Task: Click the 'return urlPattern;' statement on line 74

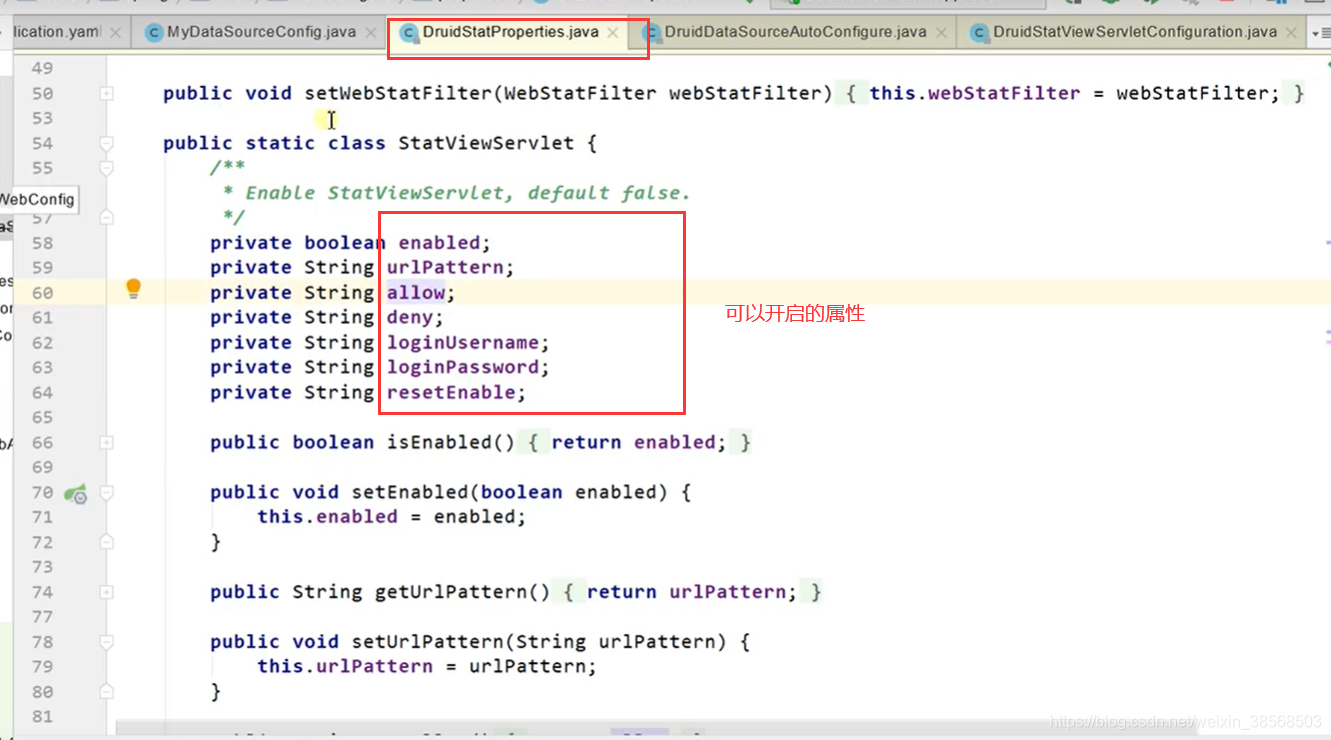Action: 692,592
